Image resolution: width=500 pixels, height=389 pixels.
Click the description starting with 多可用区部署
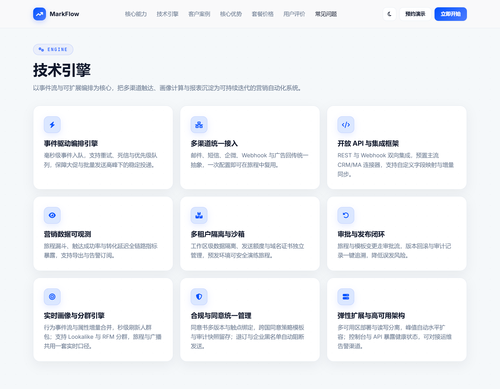point(395,337)
